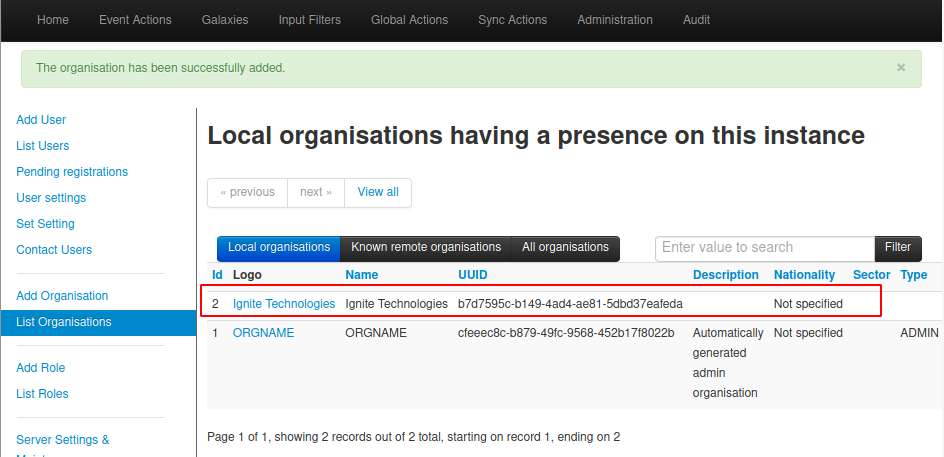The height and width of the screenshot is (457, 944).
Task: Click UUID cfeeec8c-b879-49fc-9568-452b17f8022b
Action: pos(566,333)
